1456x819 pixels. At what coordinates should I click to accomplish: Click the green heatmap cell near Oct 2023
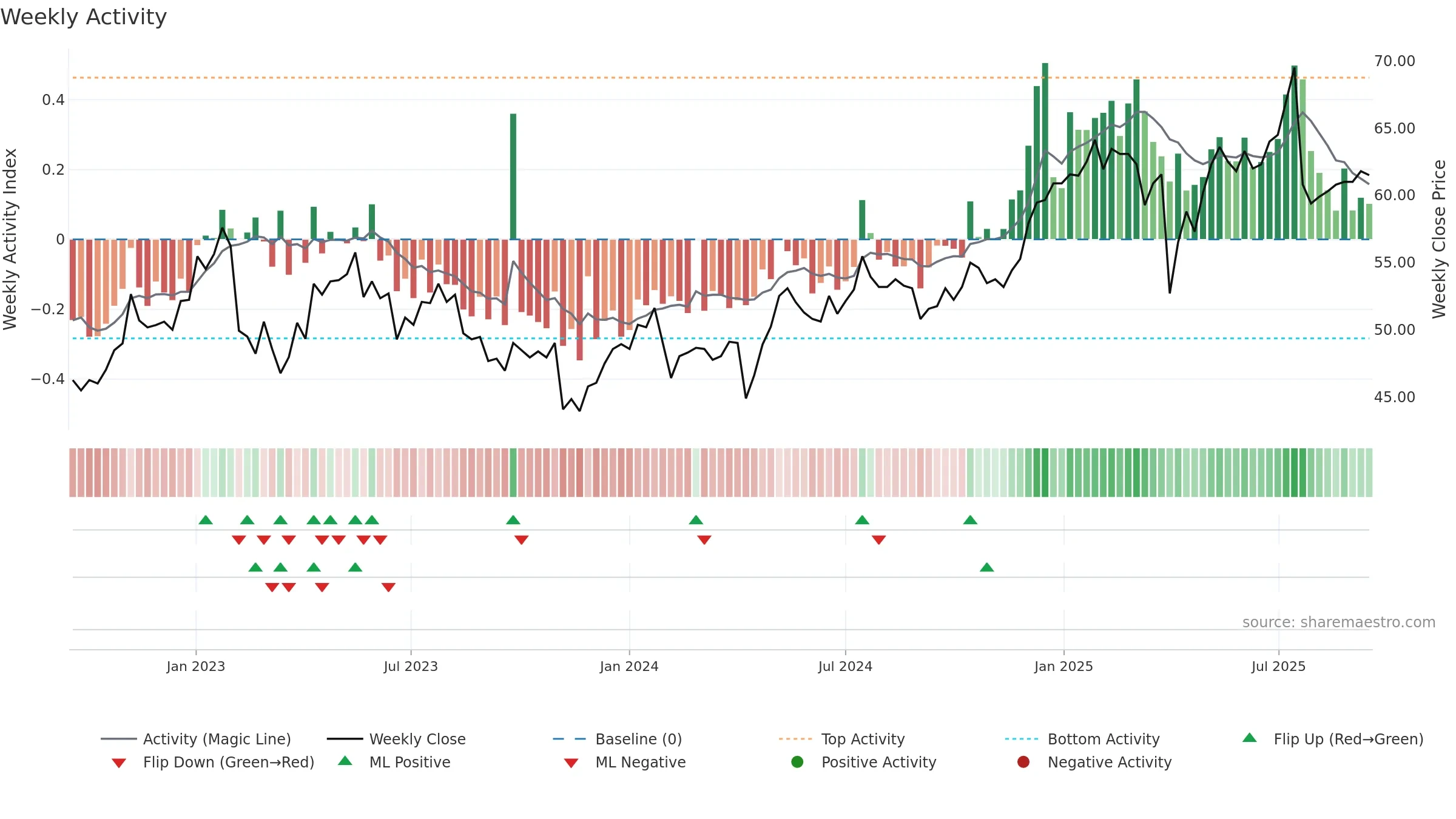[513, 473]
